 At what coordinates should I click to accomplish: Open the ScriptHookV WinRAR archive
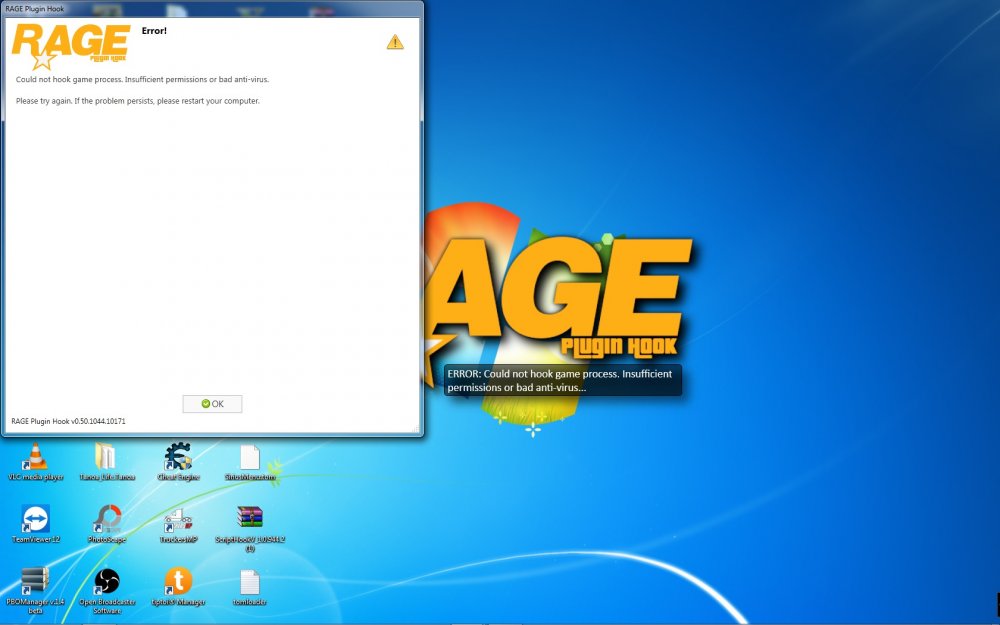[x=249, y=528]
